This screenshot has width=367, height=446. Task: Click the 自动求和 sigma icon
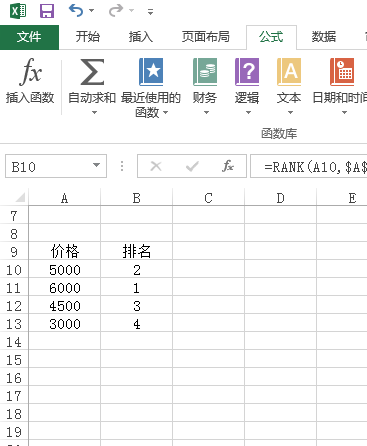[92, 72]
